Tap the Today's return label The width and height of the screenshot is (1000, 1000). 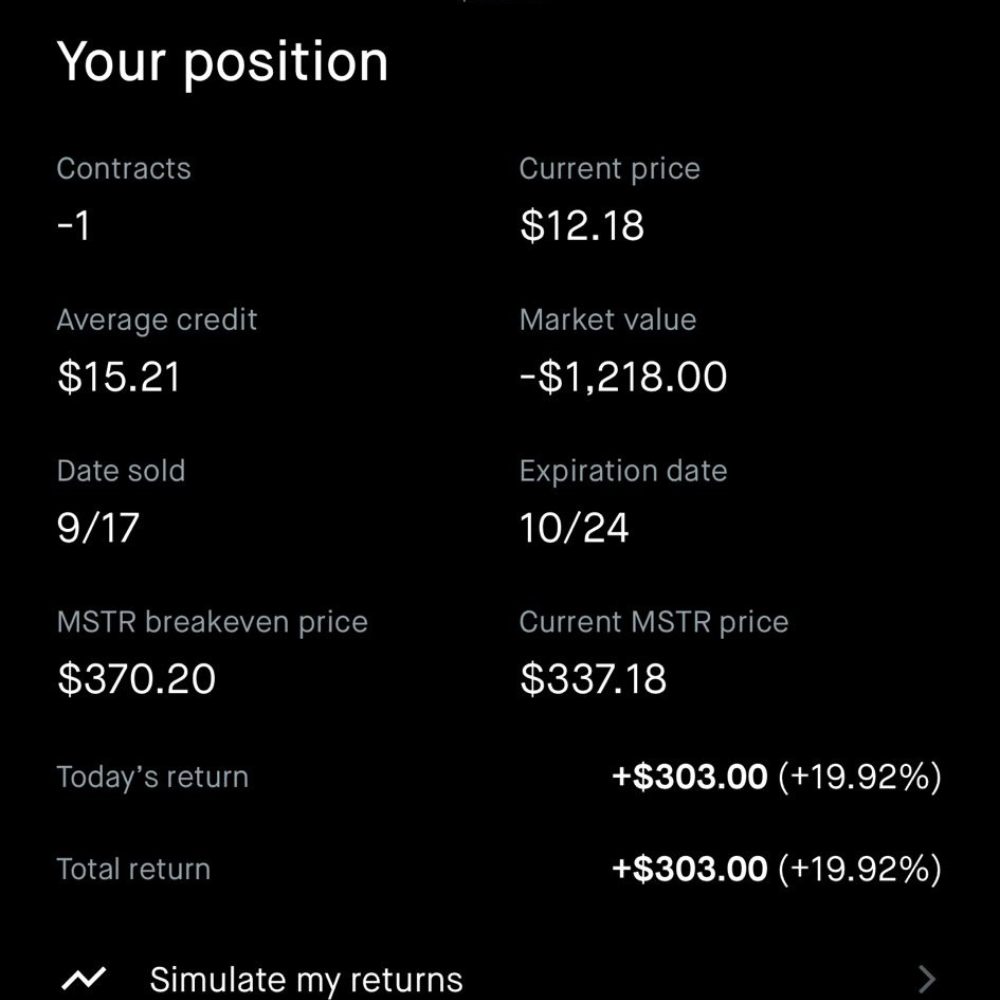[152, 777]
